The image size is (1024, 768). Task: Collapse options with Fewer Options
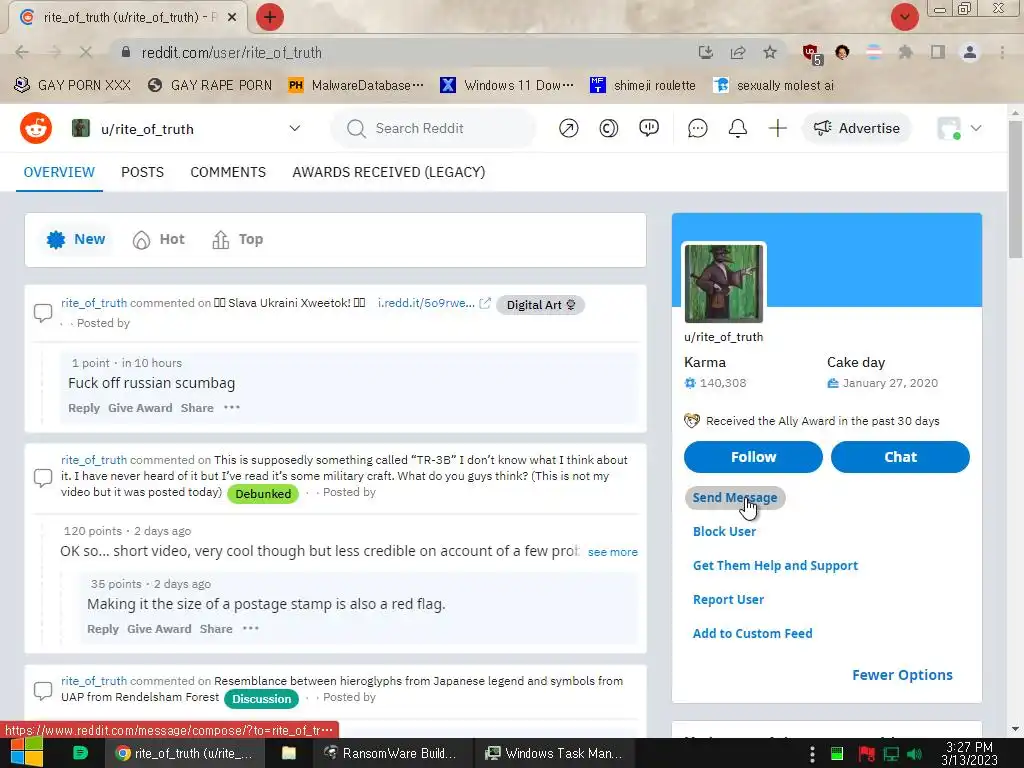pos(902,675)
